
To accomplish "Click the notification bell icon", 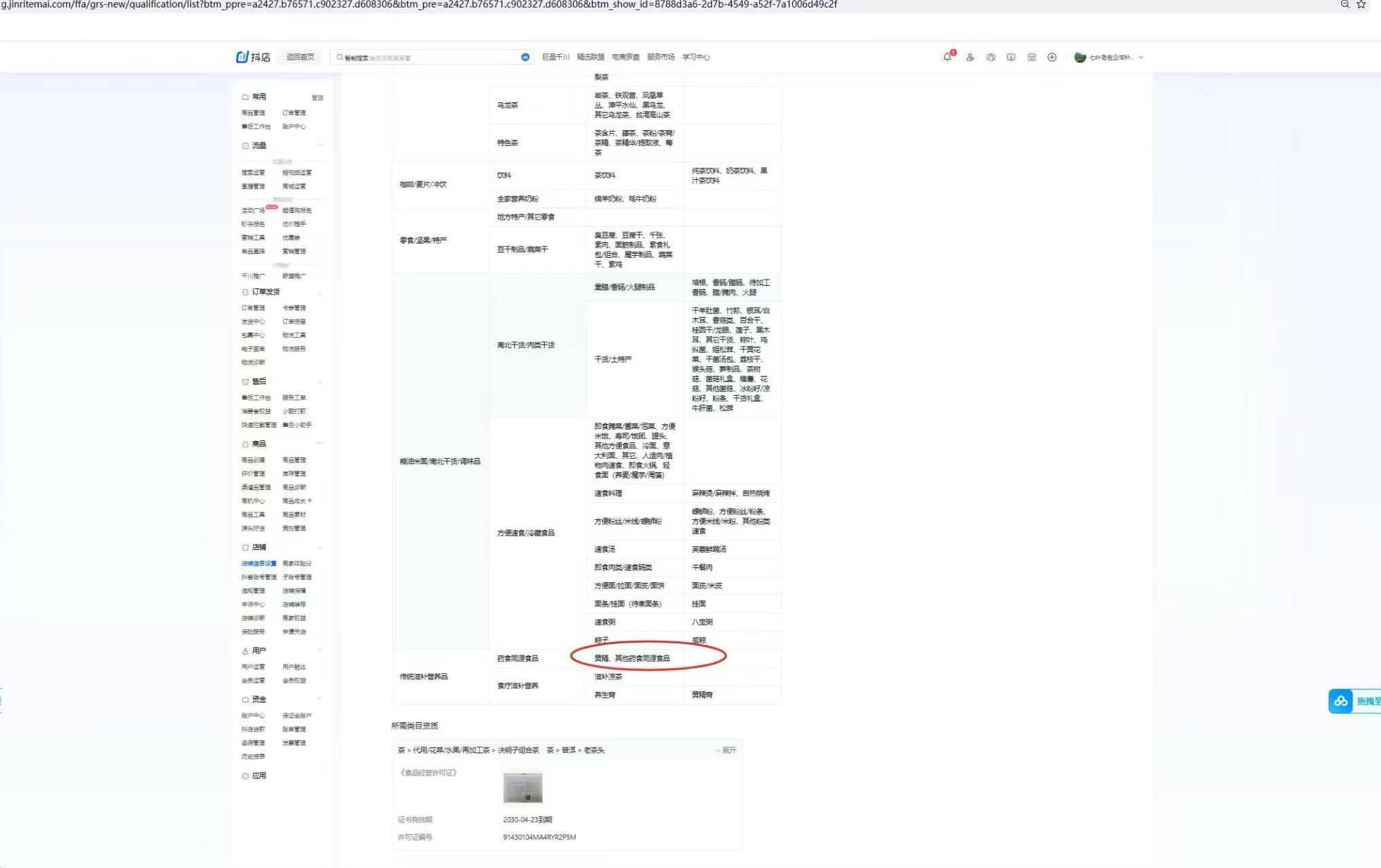I will pyautogui.click(x=947, y=57).
